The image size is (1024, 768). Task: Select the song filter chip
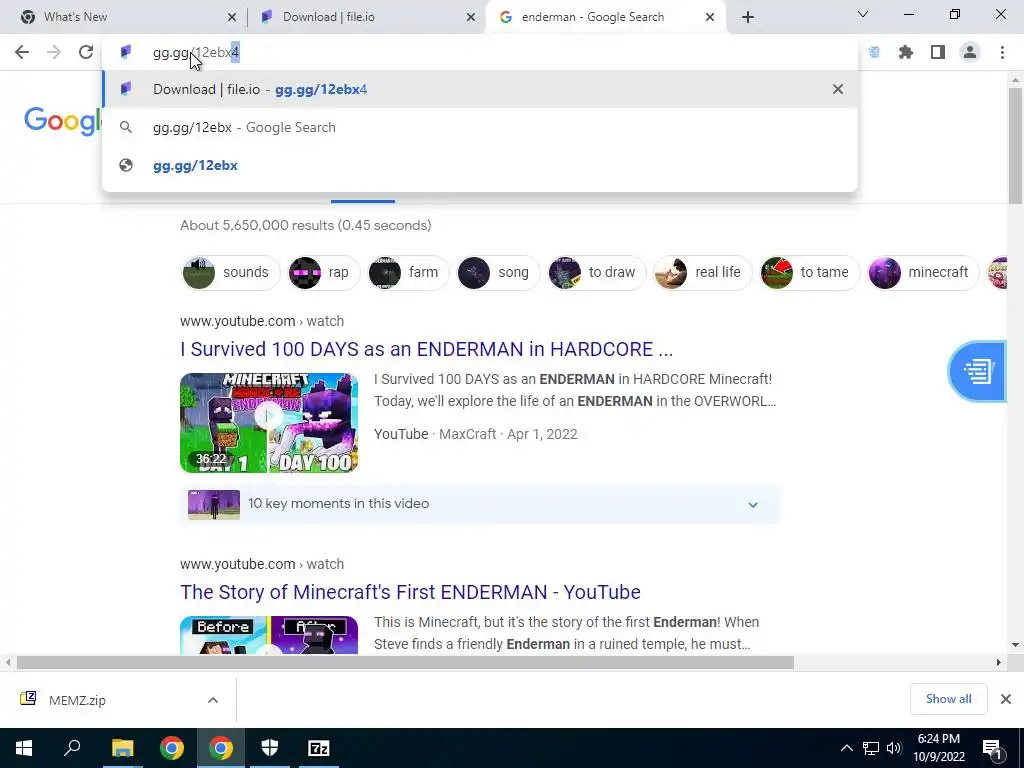498,272
